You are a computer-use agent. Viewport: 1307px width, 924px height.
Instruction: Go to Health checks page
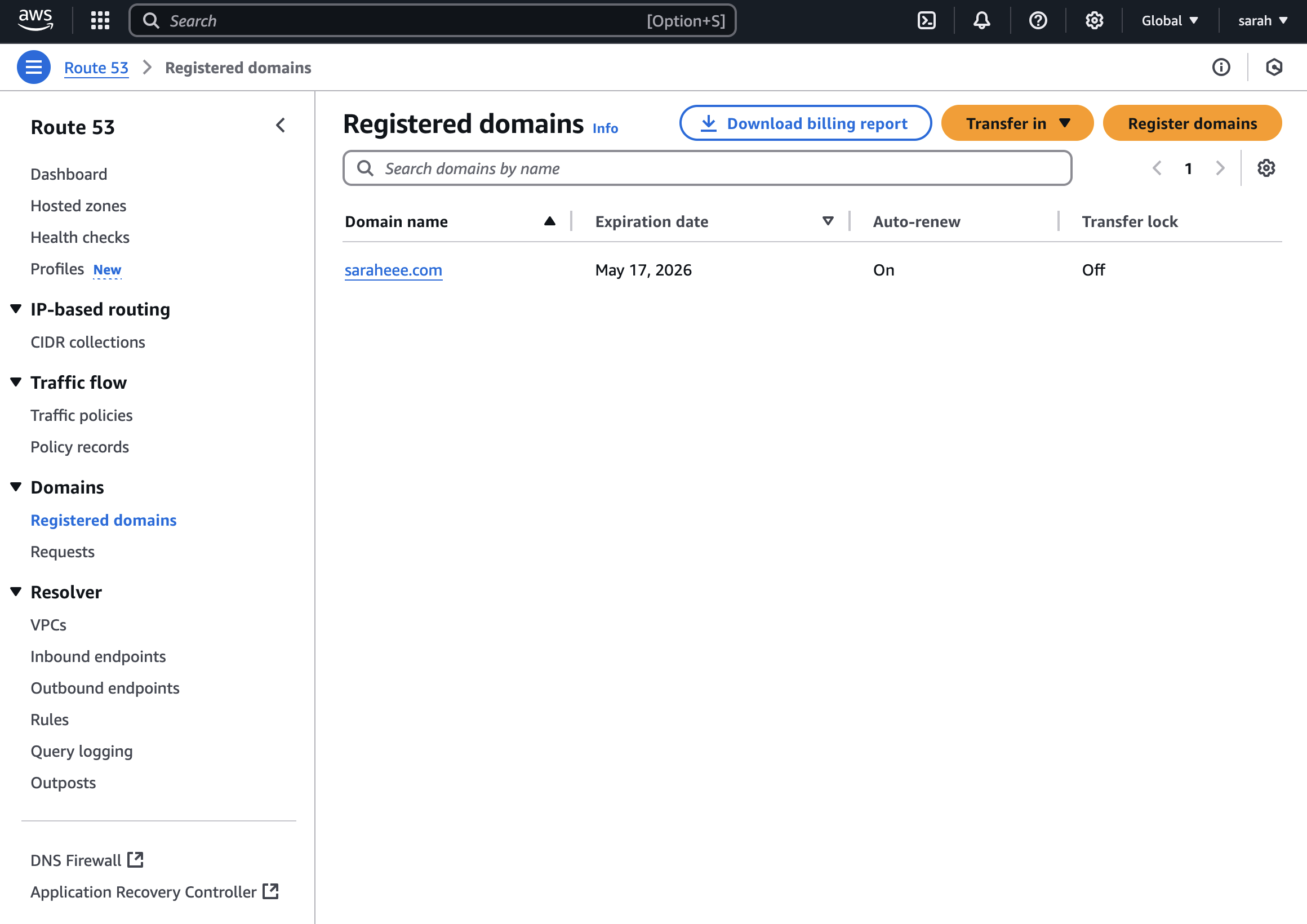80,237
